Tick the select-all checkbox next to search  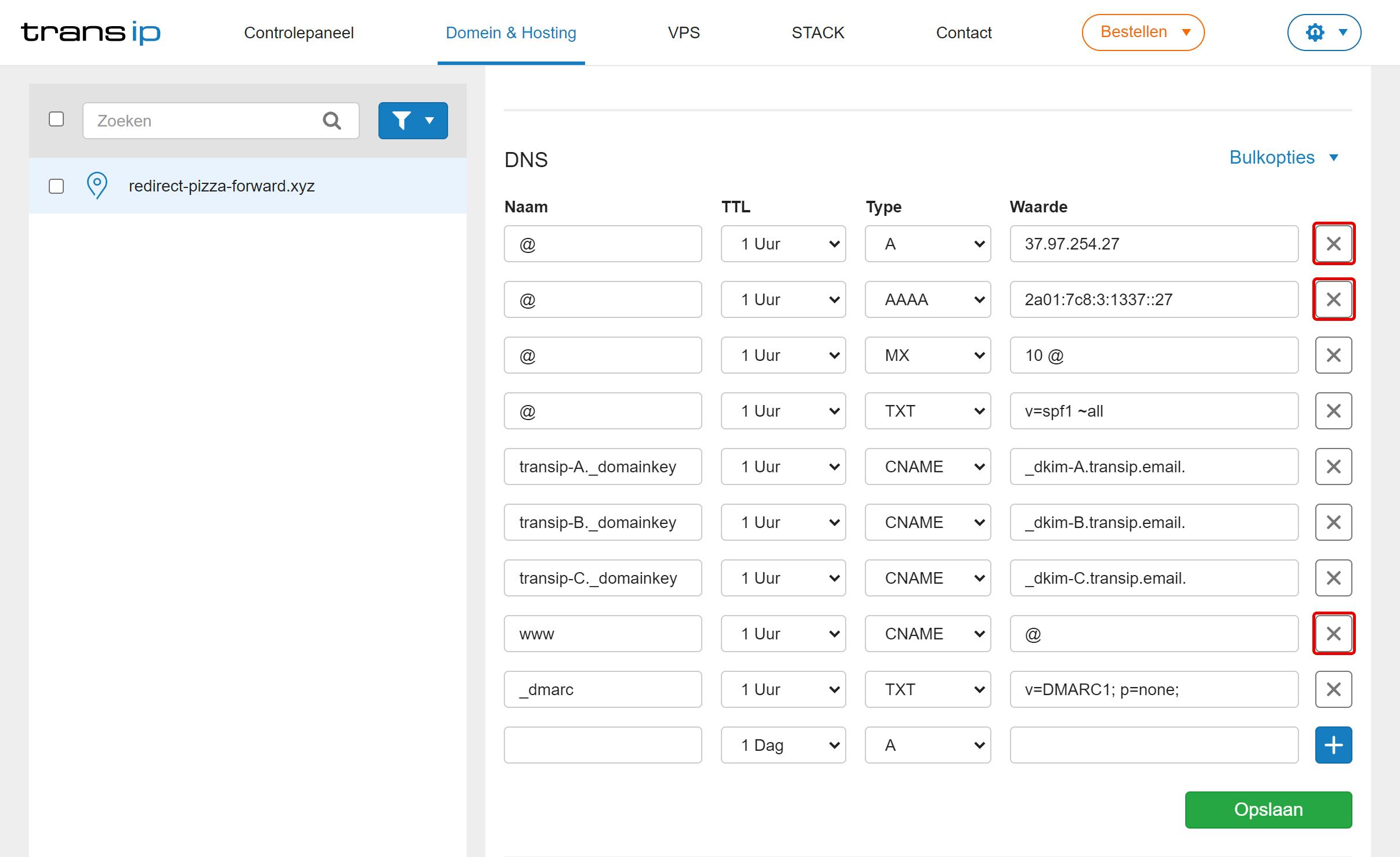click(56, 119)
